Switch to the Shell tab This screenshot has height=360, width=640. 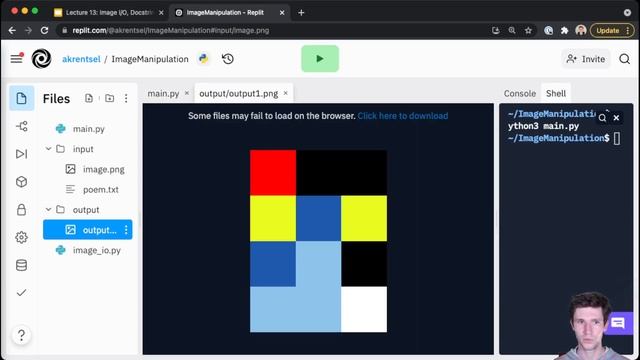tap(556, 93)
